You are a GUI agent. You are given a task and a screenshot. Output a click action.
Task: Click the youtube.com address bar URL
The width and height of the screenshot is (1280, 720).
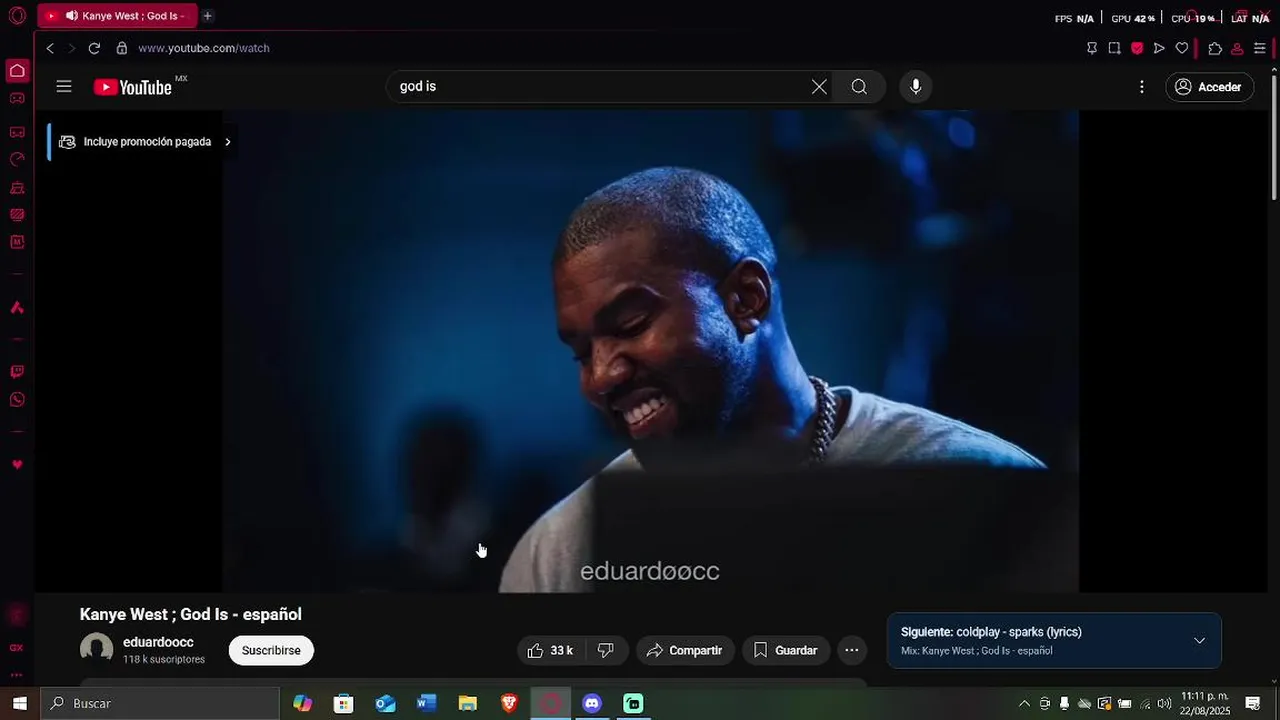click(x=204, y=48)
